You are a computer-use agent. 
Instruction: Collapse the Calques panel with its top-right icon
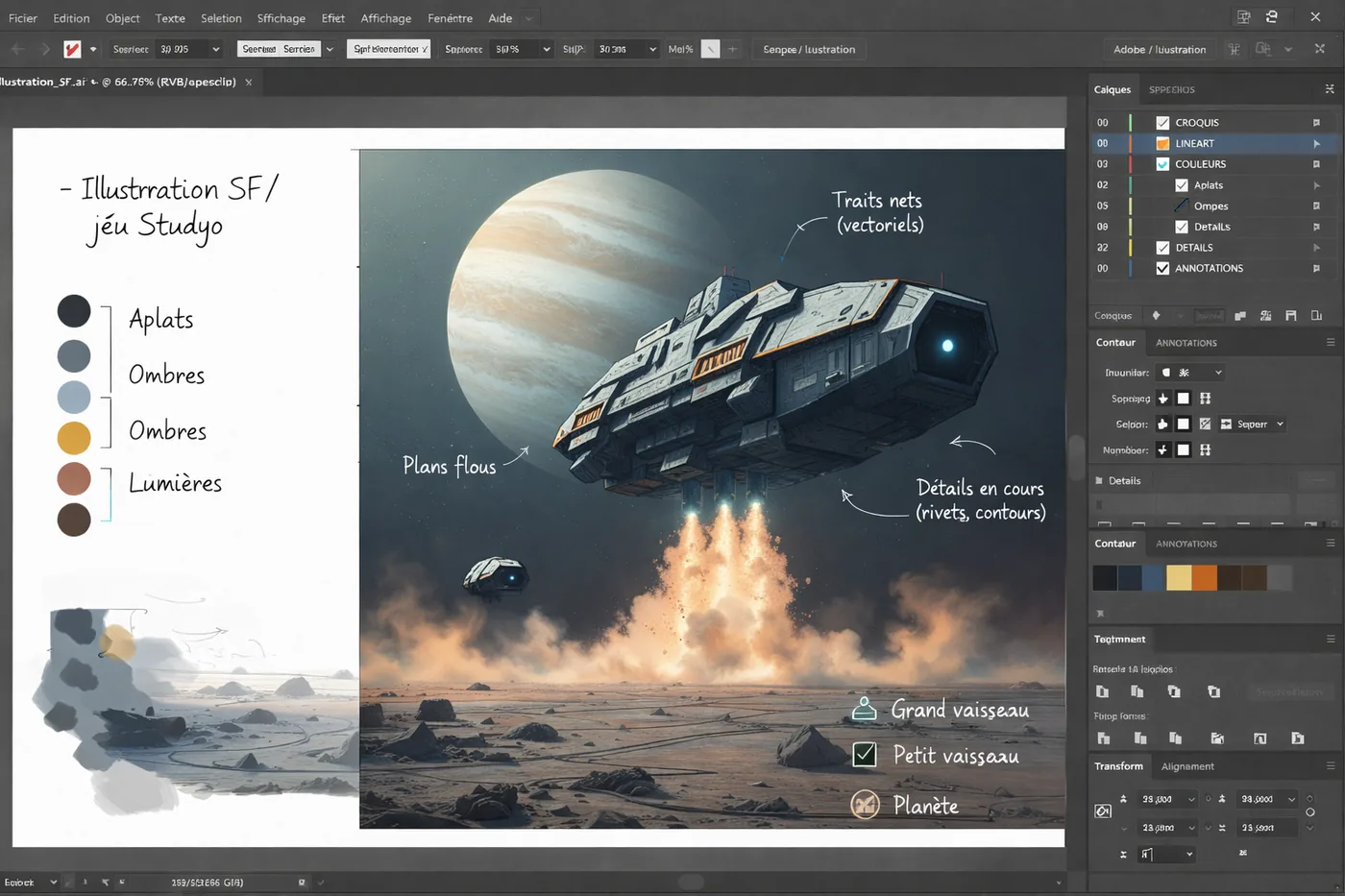coord(1330,89)
